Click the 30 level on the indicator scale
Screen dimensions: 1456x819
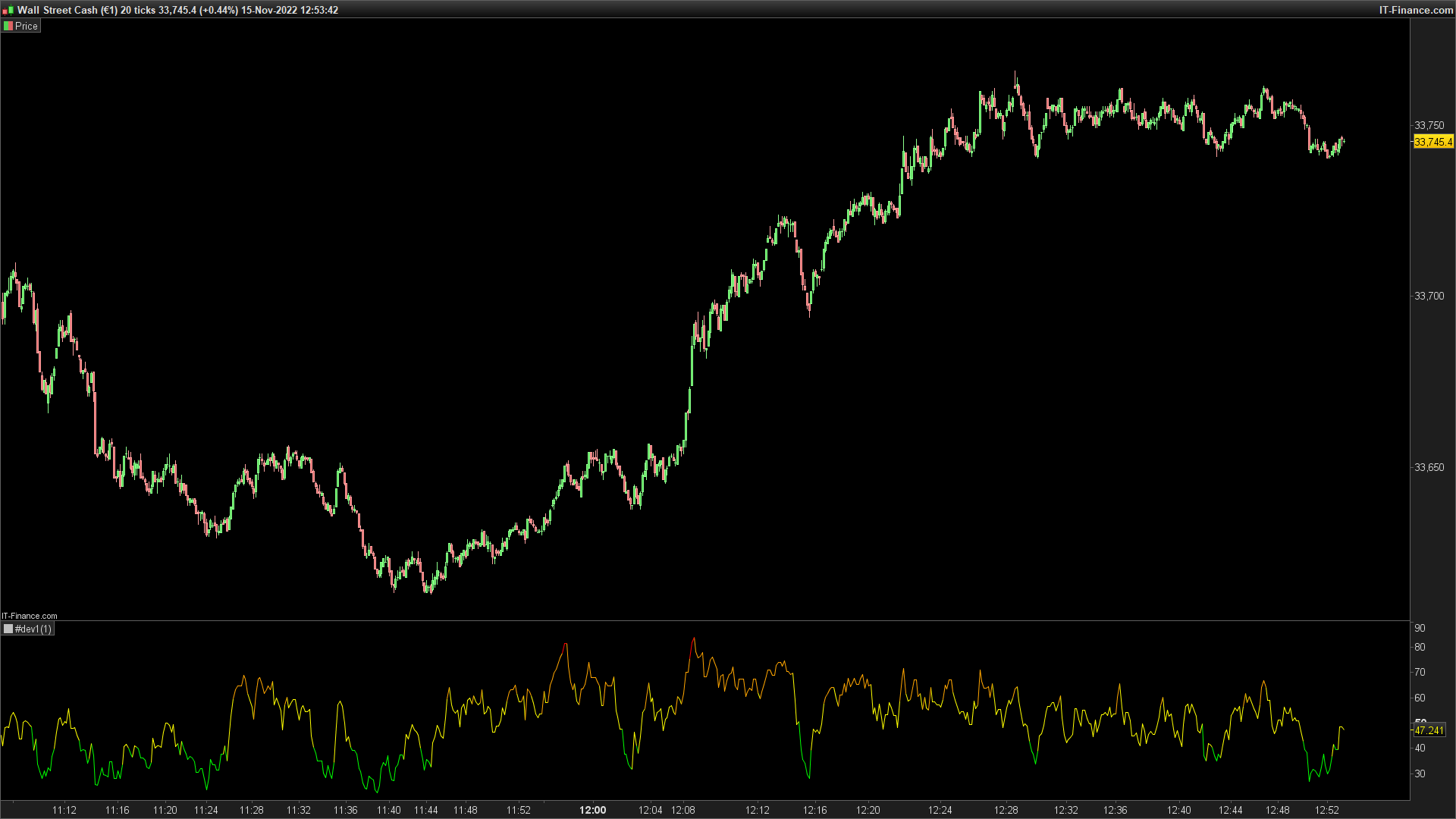(1420, 773)
